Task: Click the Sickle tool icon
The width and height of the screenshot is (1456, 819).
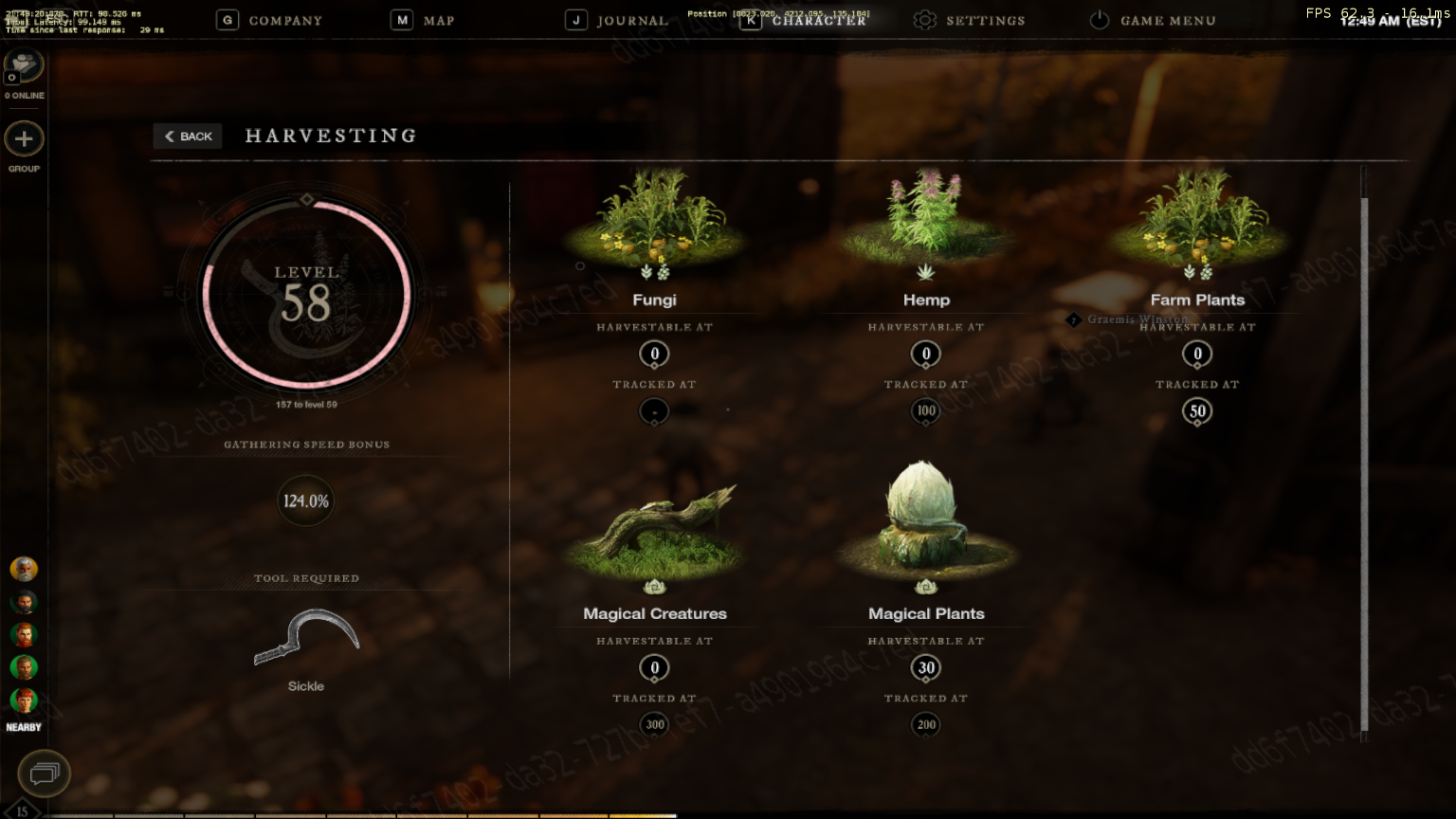Action: tap(306, 637)
